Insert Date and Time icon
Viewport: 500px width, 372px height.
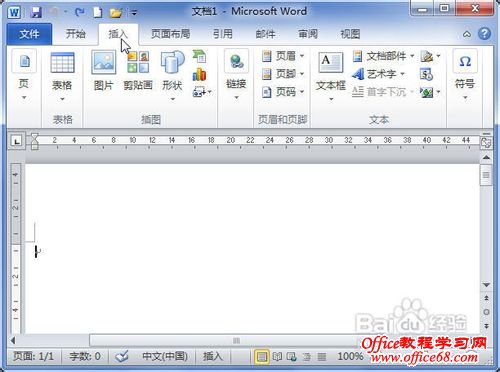click(x=426, y=74)
